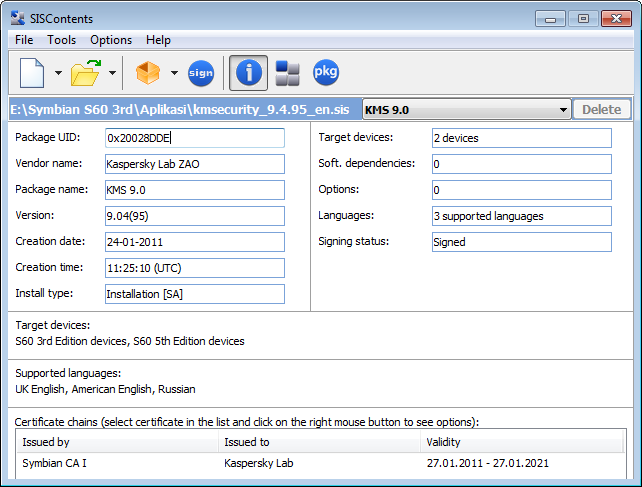The height and width of the screenshot is (487, 642).
Task: Expand the package box dropdown arrow
Action: (174, 73)
